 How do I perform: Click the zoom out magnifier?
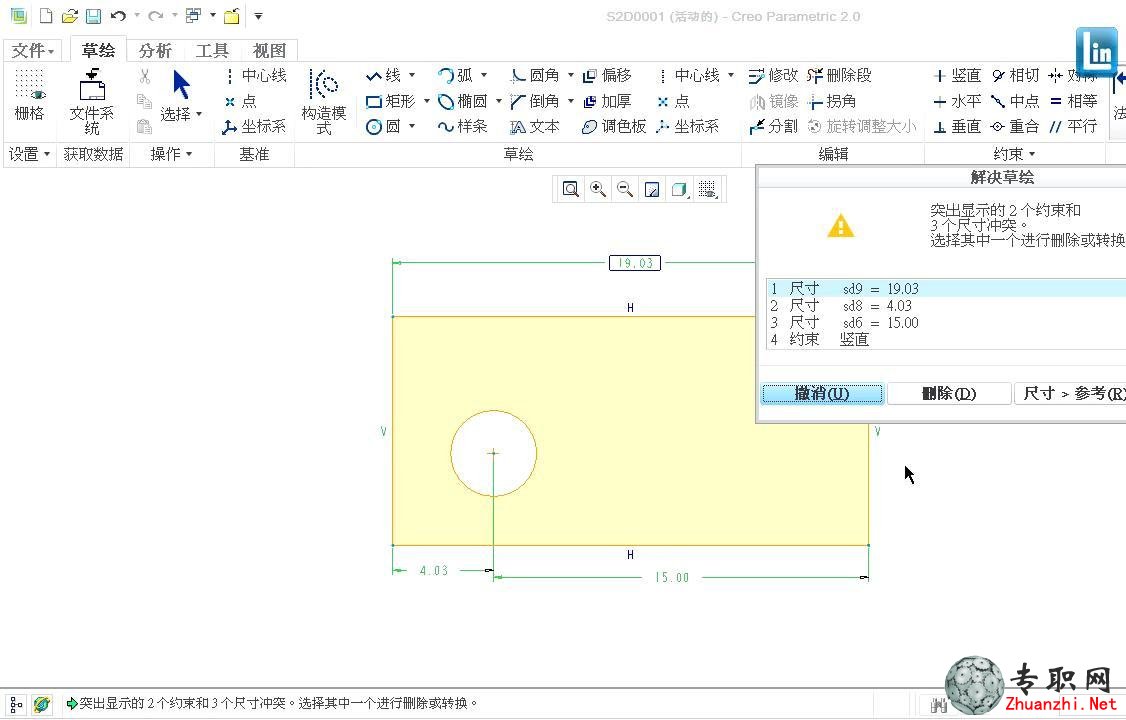pyautogui.click(x=625, y=190)
